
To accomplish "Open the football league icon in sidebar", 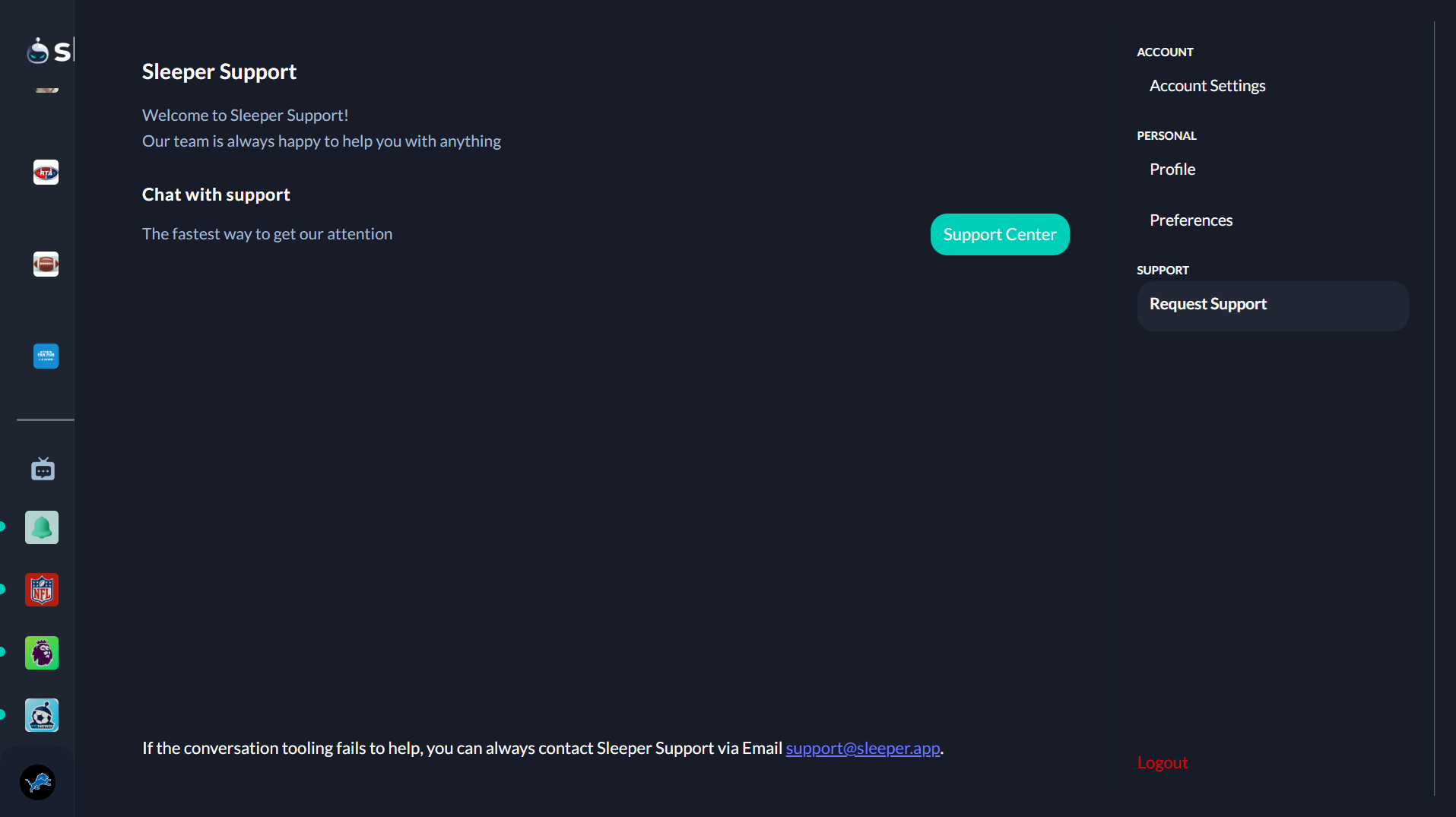I will point(46,264).
